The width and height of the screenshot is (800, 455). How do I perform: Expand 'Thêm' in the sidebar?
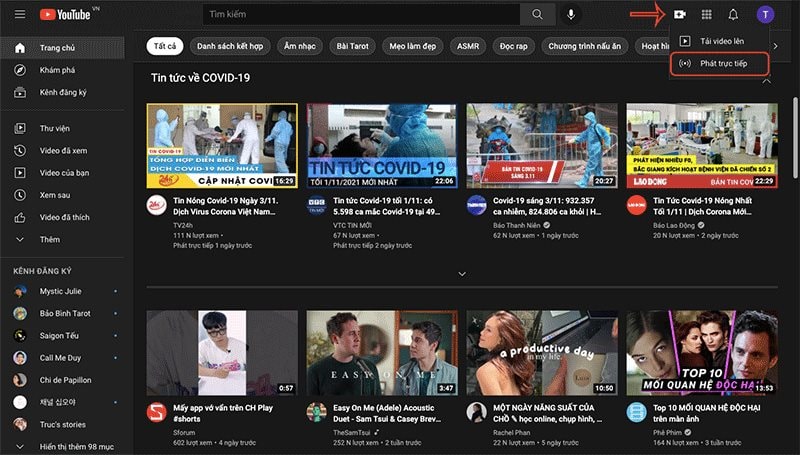[50, 240]
